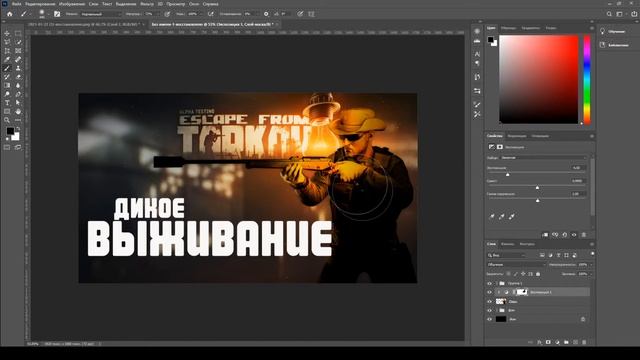Screen dimensions: 640x360
Task: Select the Move tool
Action: click(x=7, y=33)
